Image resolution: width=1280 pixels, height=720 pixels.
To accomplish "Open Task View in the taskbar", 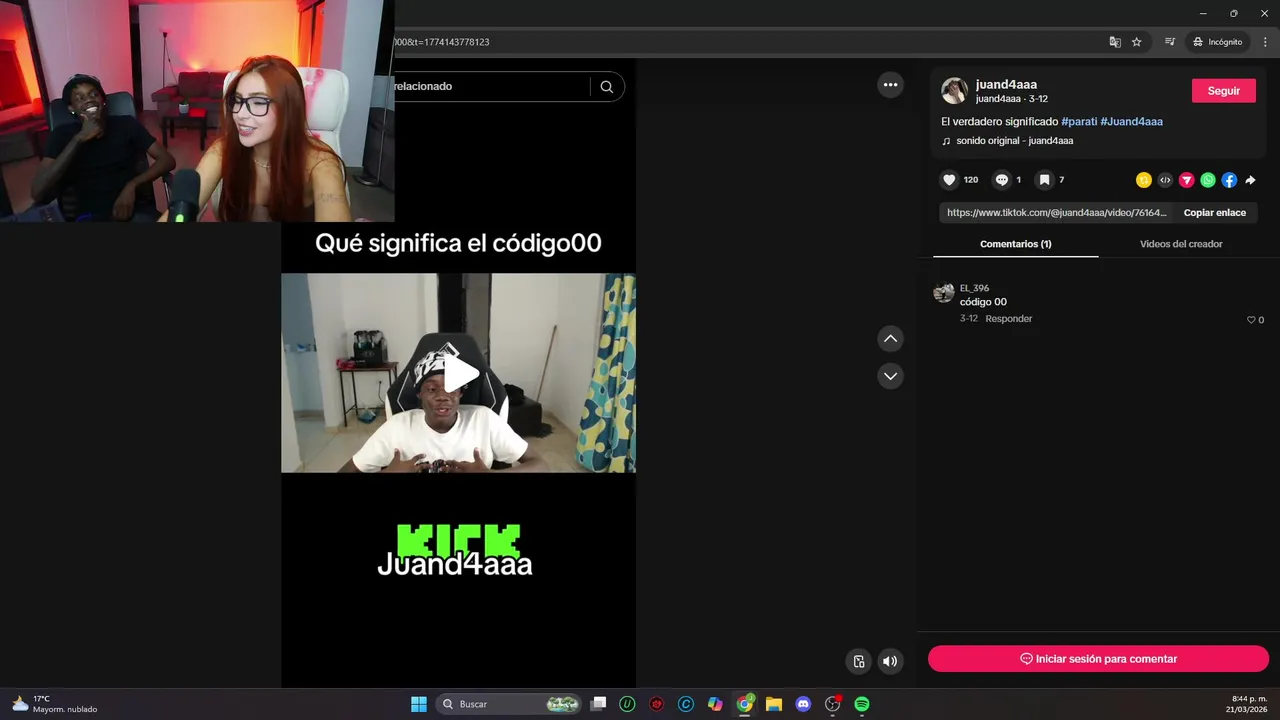I will pos(598,704).
